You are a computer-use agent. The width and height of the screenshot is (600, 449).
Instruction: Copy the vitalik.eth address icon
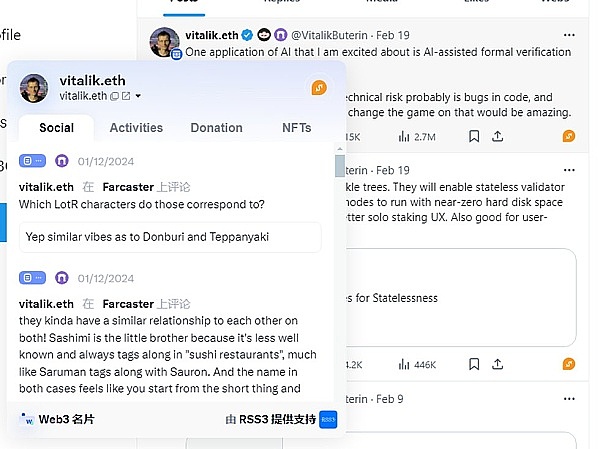pyautogui.click(x=114, y=96)
